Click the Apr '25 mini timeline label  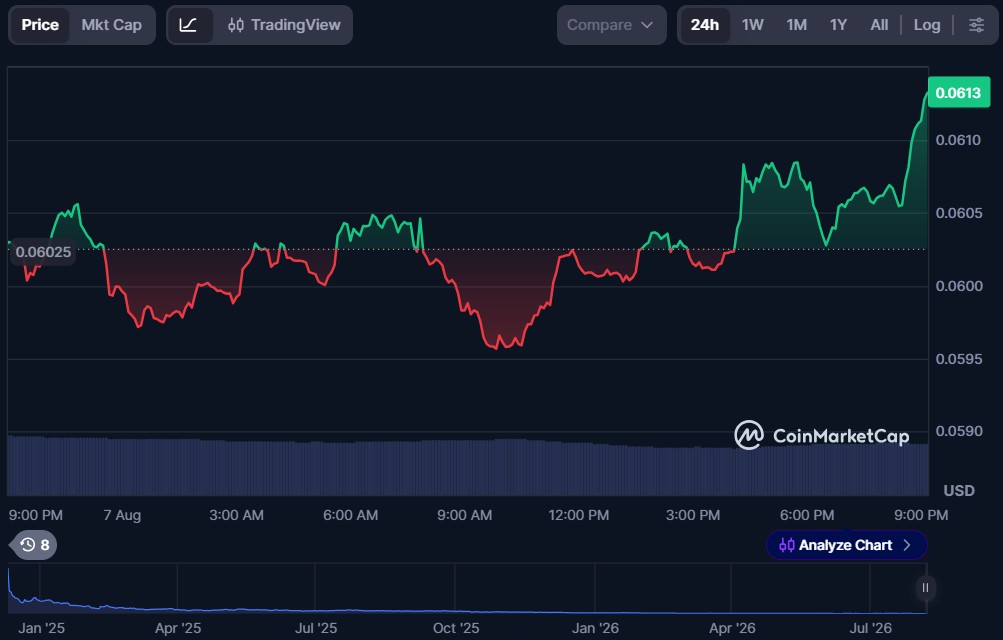(178, 628)
